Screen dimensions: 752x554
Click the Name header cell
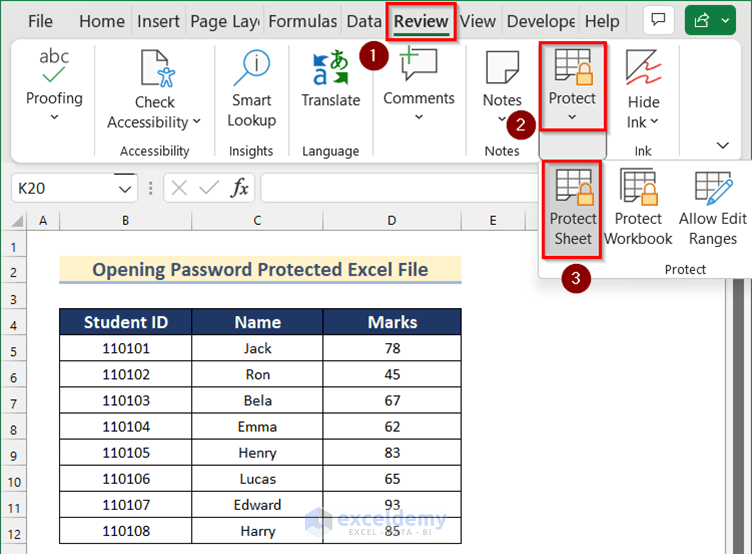258,322
